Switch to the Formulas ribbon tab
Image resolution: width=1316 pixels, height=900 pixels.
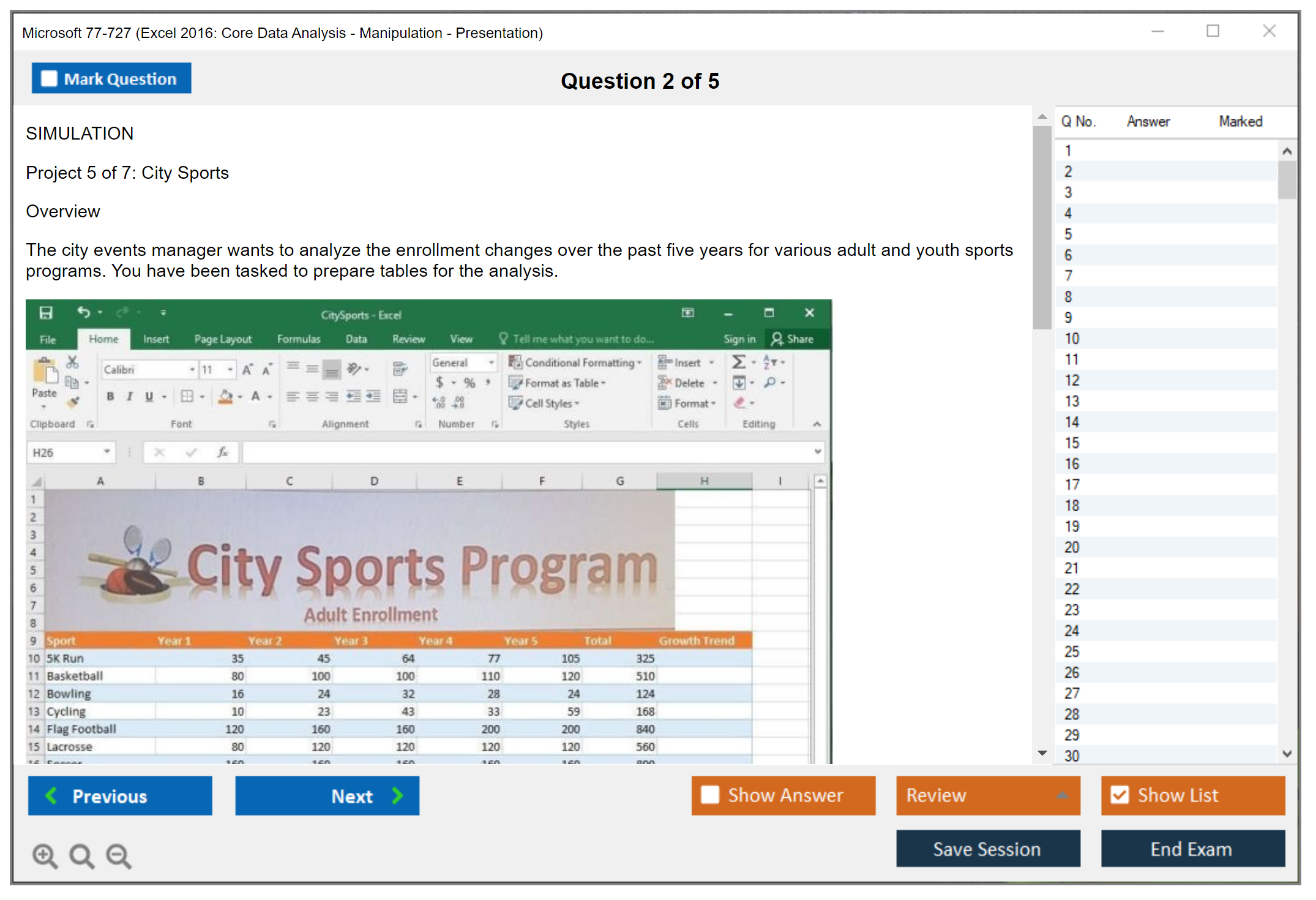click(298, 339)
